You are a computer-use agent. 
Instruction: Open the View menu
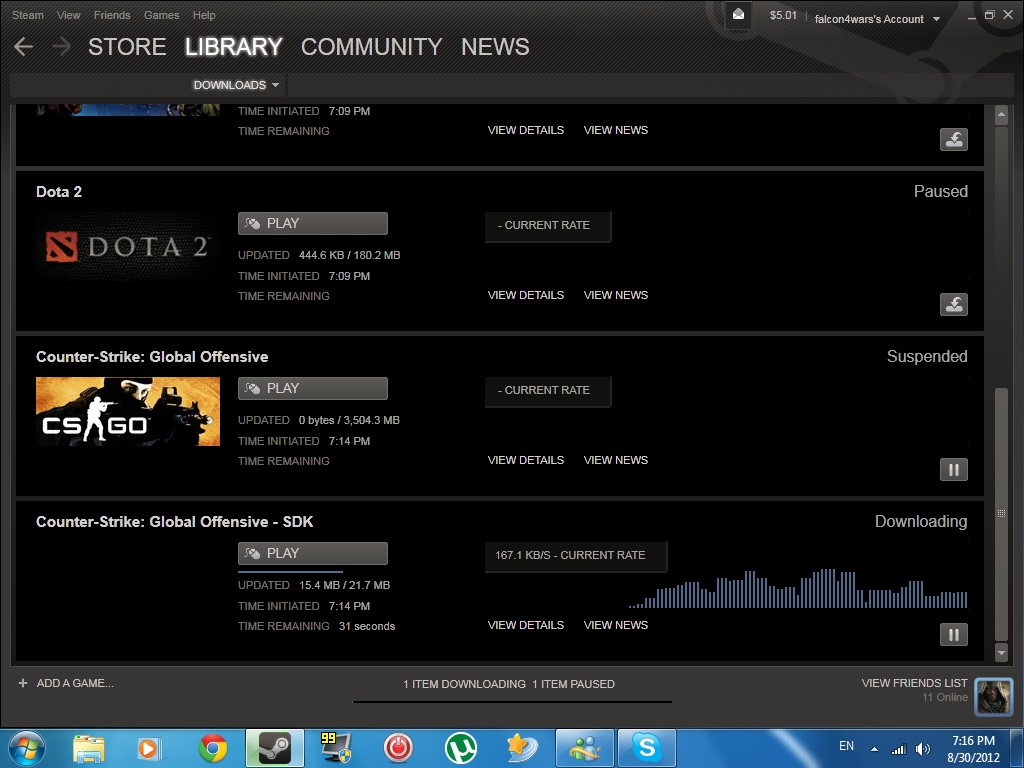coord(69,15)
